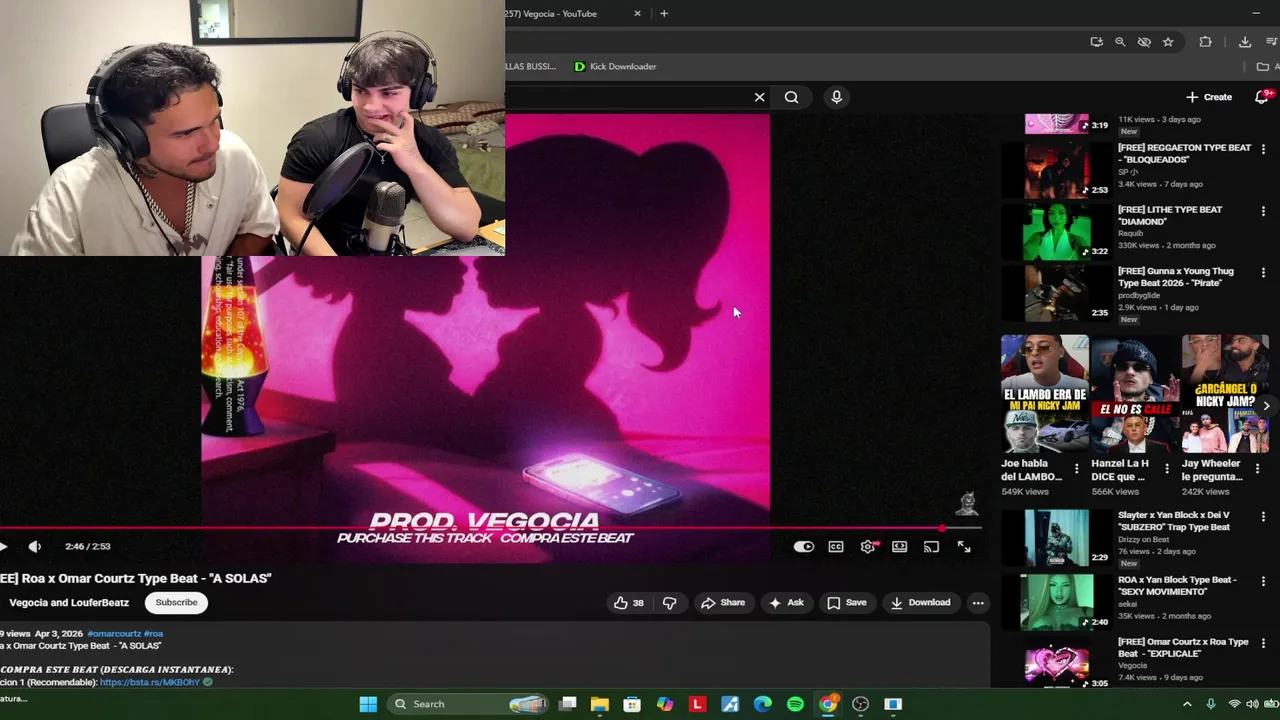Switch to theater mode
1280x720 pixels.
[x=900, y=546]
